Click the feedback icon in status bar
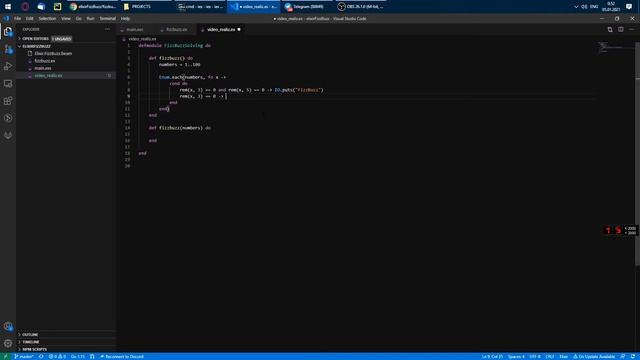The image size is (640, 360). (623, 356)
